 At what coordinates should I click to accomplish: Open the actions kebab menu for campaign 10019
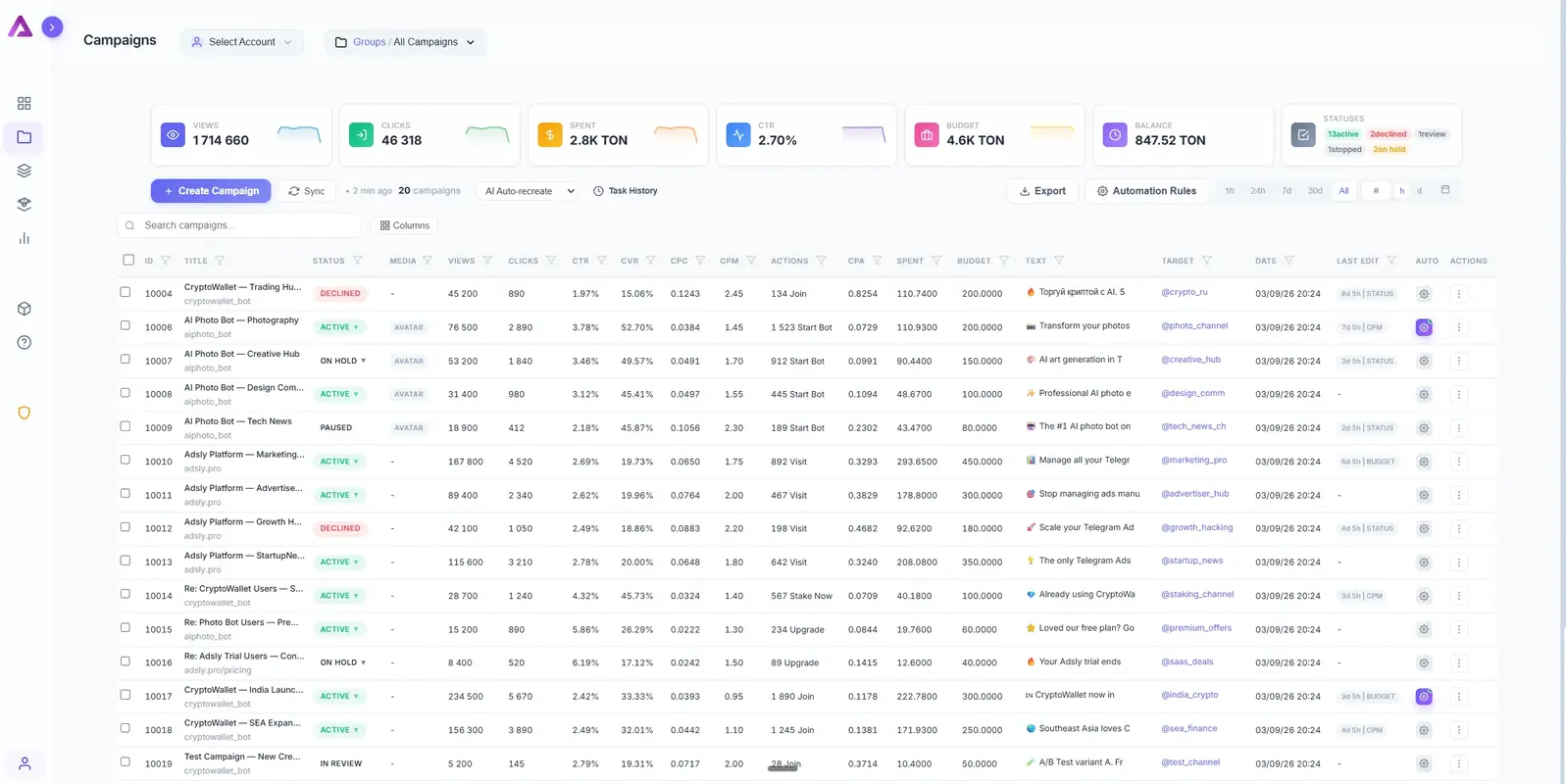coord(1458,763)
